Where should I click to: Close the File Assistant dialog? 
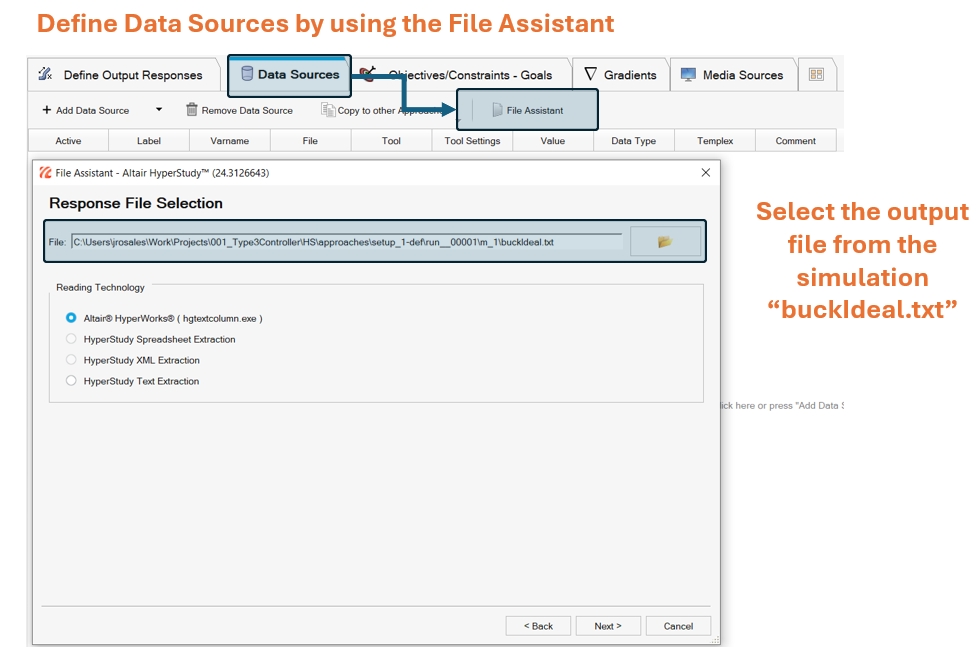(x=705, y=173)
